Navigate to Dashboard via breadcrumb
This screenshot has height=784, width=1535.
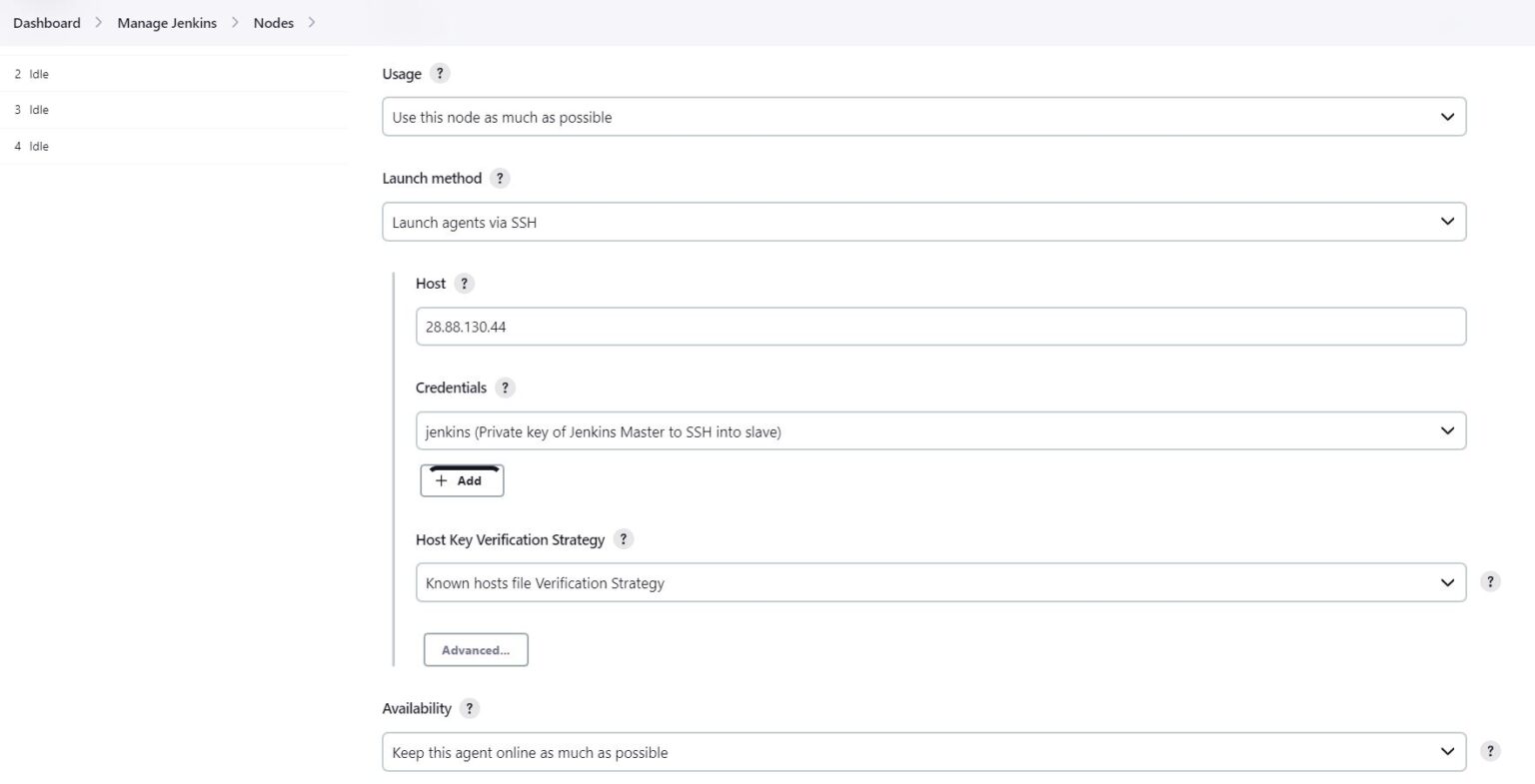[46, 22]
